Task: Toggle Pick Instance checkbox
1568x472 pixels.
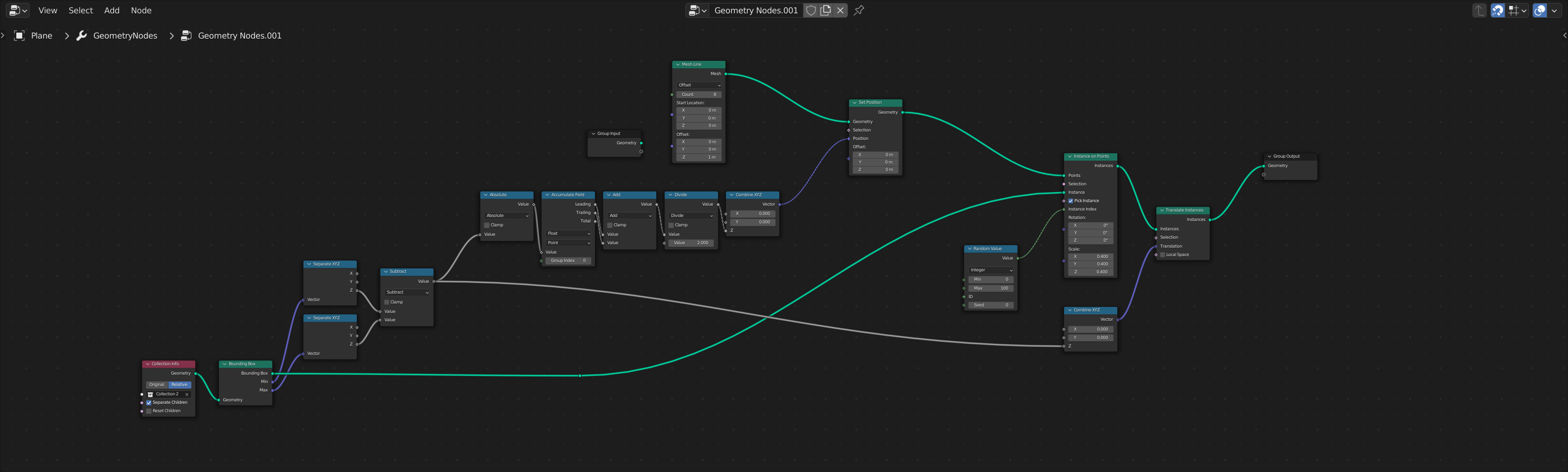Action: 1071,201
